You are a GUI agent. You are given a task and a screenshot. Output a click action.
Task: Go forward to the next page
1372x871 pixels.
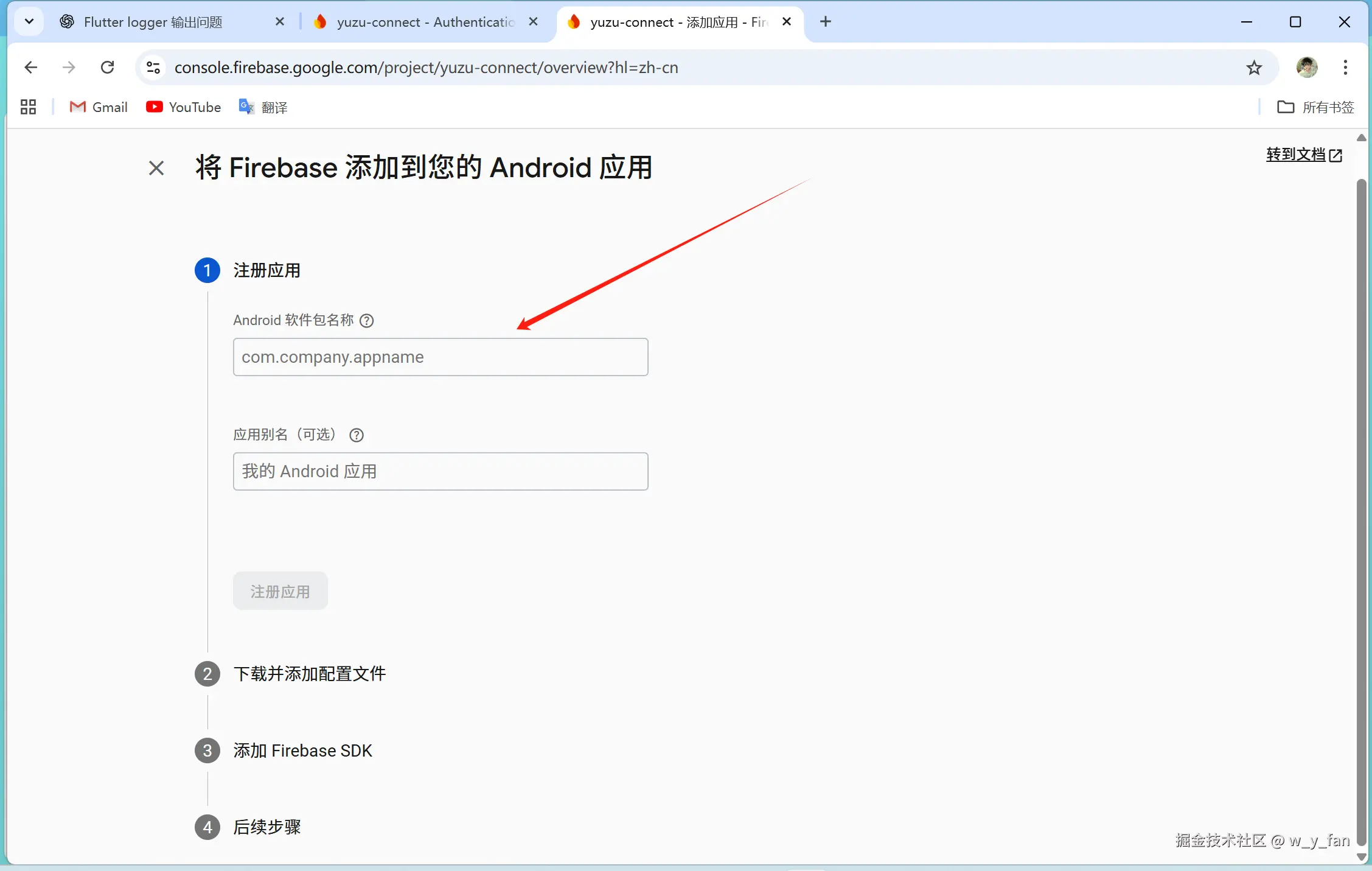tap(69, 67)
